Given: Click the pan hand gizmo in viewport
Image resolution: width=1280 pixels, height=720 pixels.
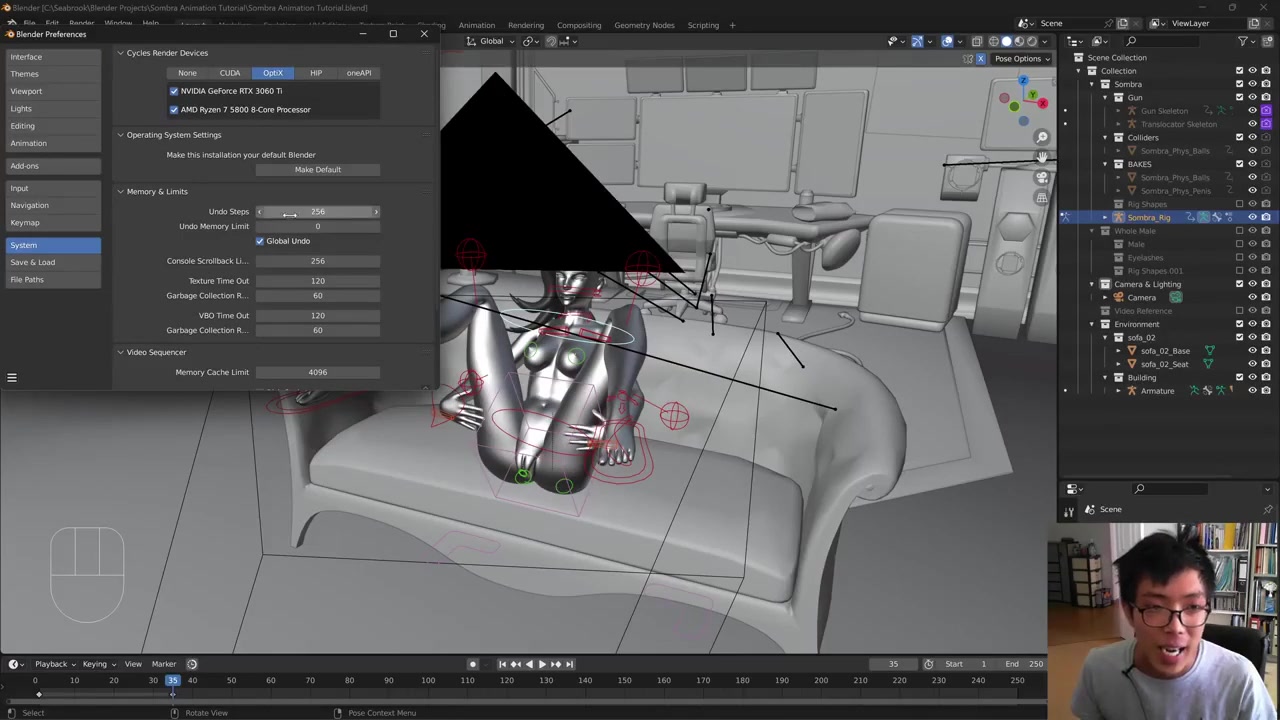Looking at the screenshot, I should 1042,157.
